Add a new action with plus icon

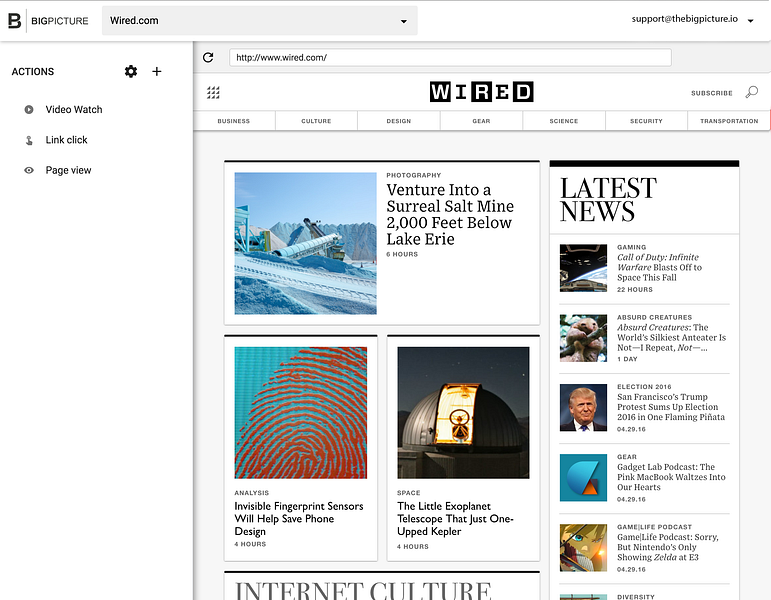156,71
